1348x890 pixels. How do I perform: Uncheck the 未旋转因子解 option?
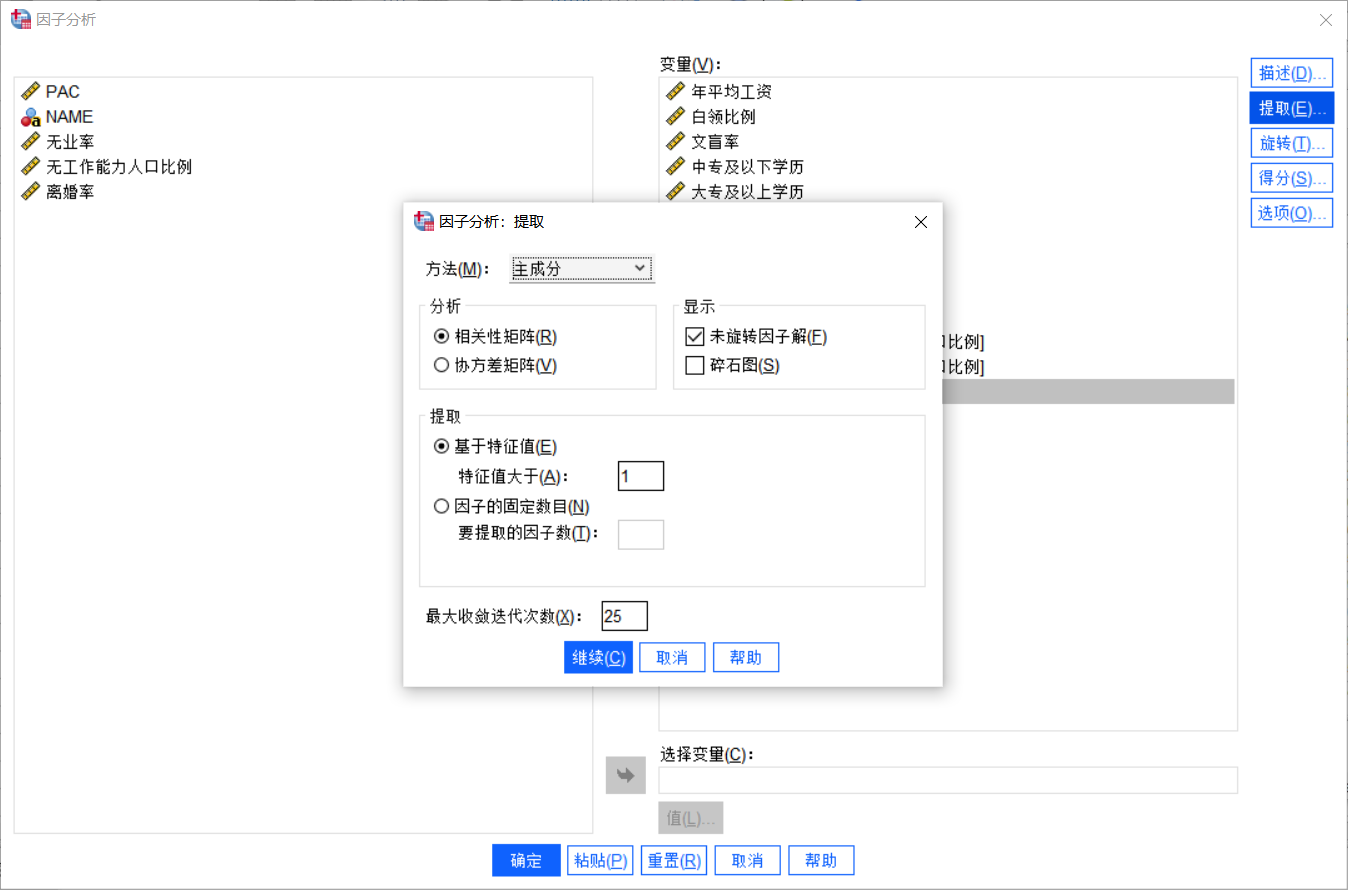point(694,336)
